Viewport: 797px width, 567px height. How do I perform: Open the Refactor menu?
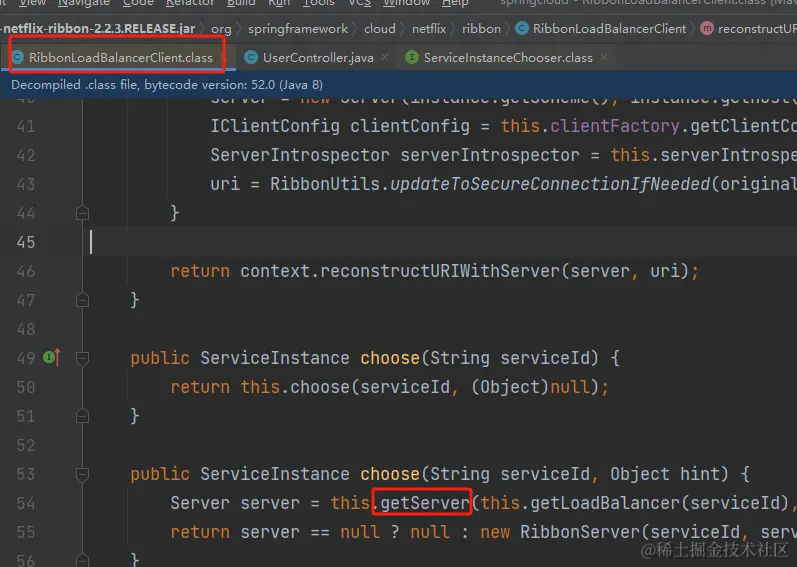tap(190, 3)
